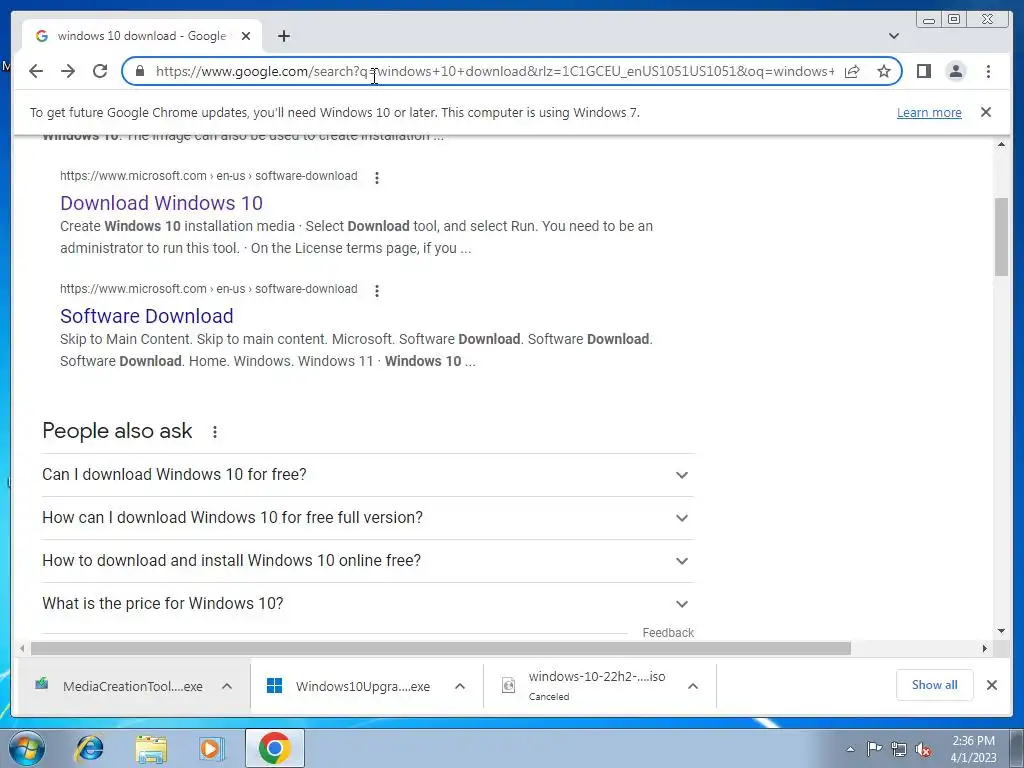Click horizontal scroll right arrow
The width and height of the screenshot is (1024, 768).
click(985, 648)
